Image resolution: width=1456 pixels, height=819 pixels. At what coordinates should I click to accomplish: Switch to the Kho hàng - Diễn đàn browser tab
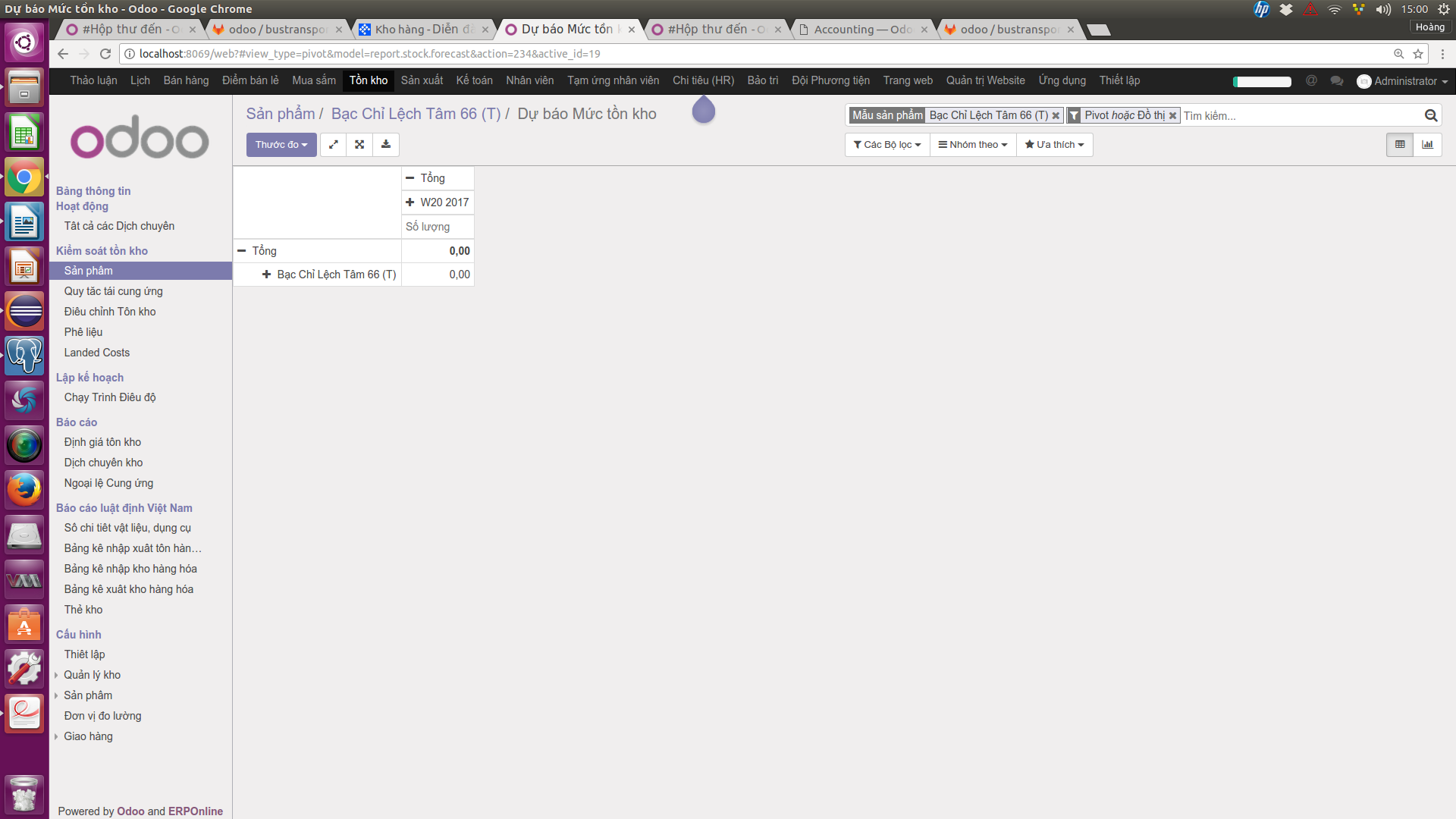pyautogui.click(x=423, y=29)
